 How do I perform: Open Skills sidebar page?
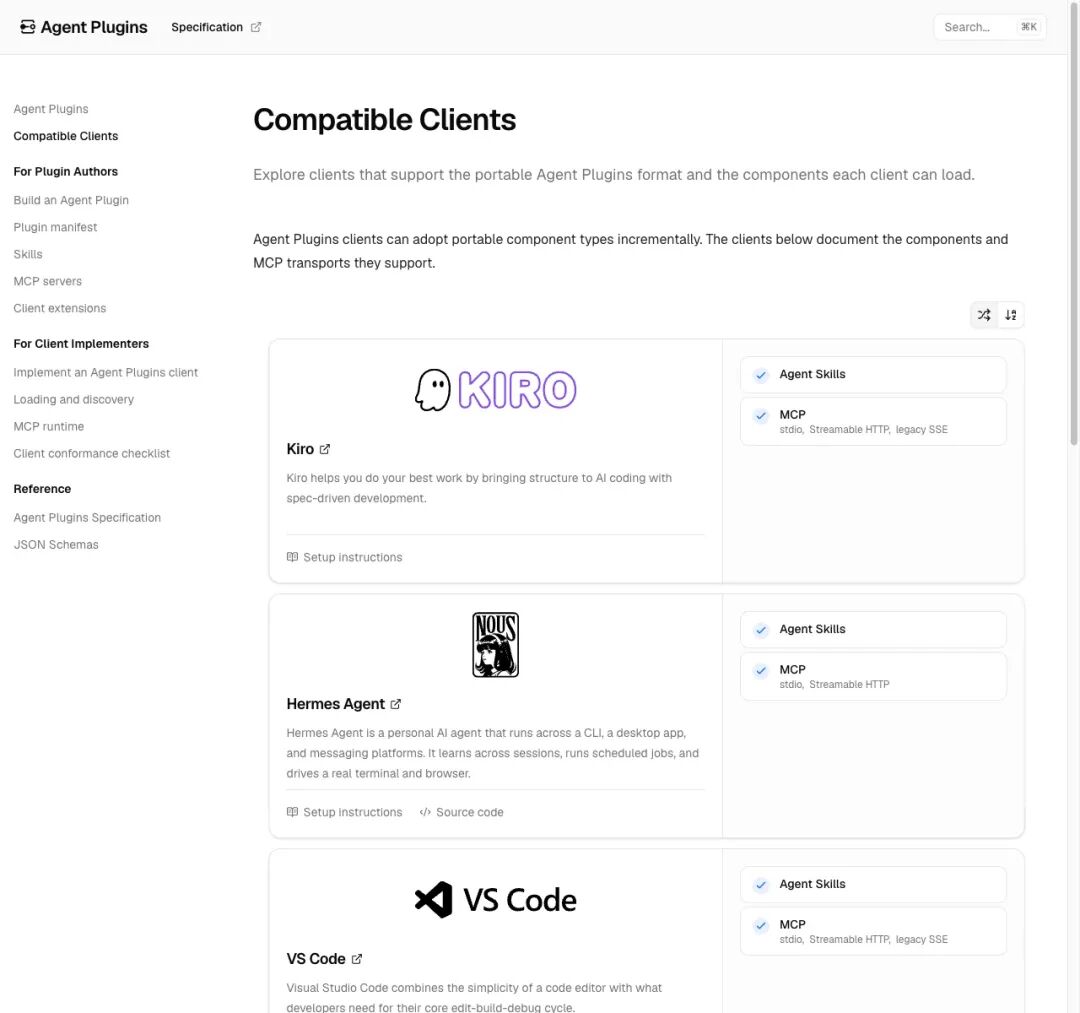[x=28, y=254]
